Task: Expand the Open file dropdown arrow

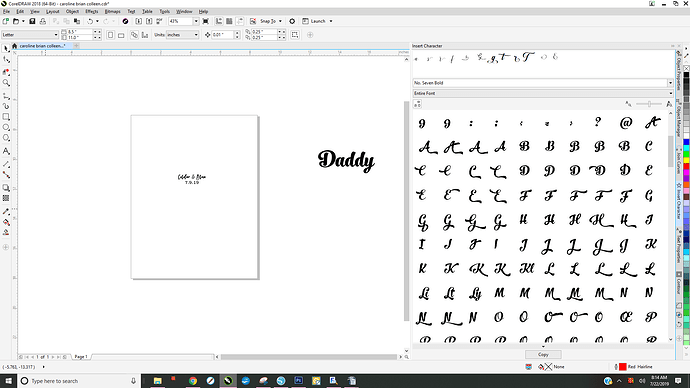Action: (x=23, y=21)
